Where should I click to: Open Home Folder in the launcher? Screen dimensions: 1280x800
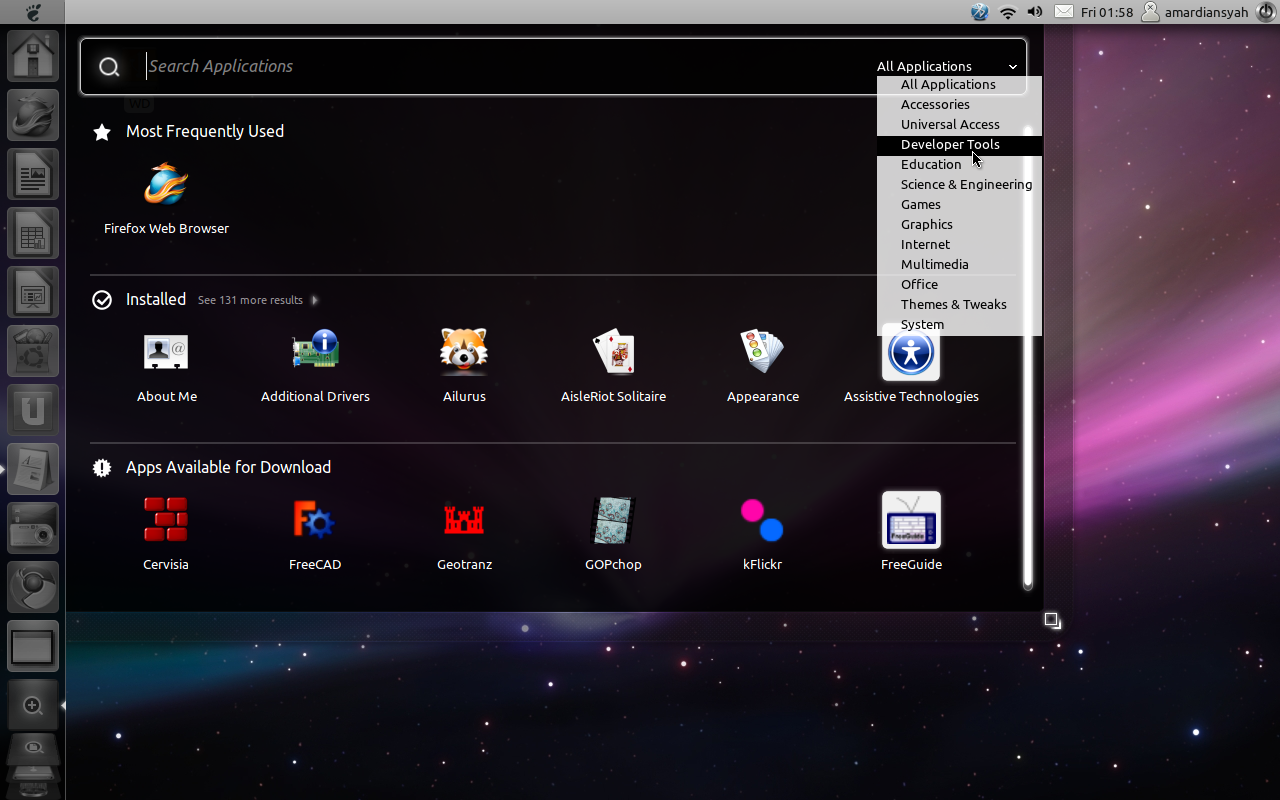tap(33, 56)
